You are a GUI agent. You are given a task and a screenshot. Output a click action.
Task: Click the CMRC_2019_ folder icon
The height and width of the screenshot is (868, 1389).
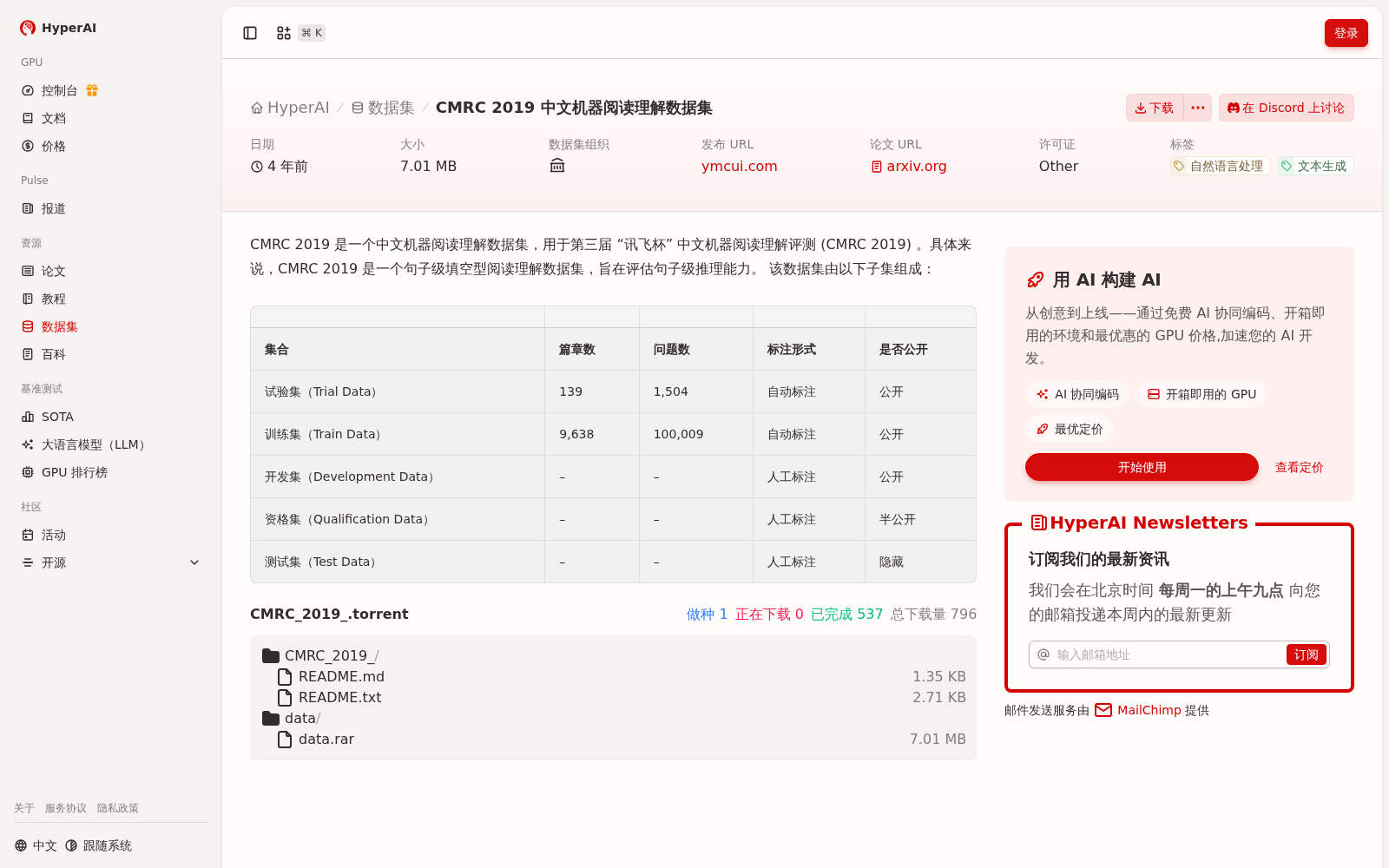(x=271, y=655)
